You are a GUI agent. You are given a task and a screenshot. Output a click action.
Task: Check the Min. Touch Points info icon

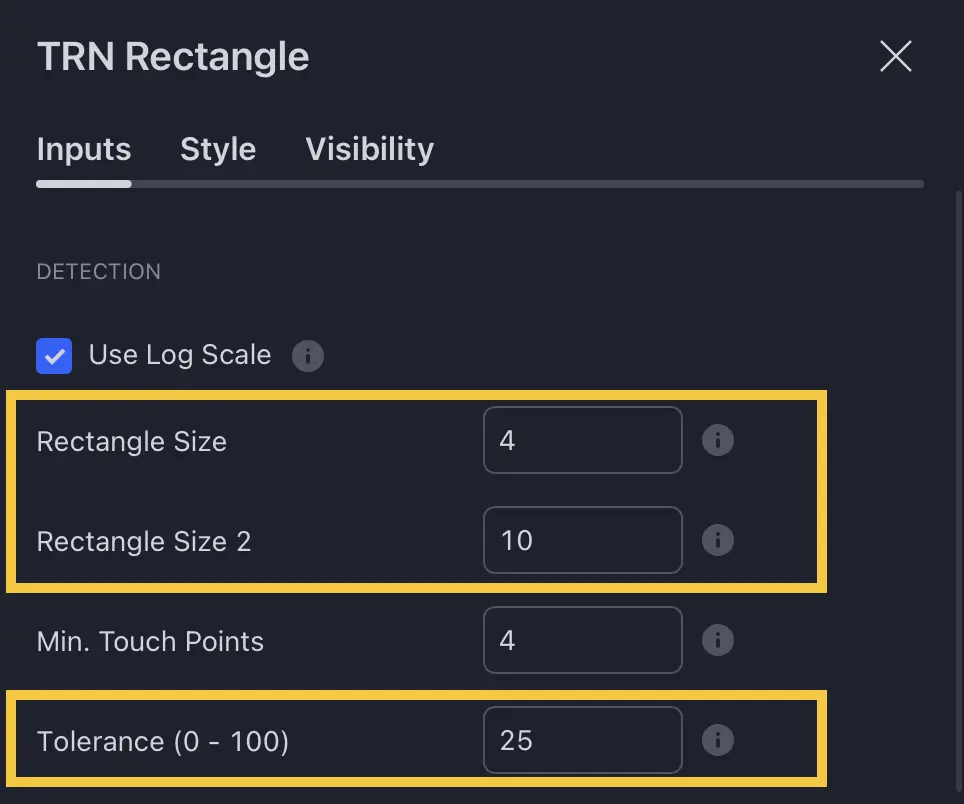pyautogui.click(x=718, y=640)
